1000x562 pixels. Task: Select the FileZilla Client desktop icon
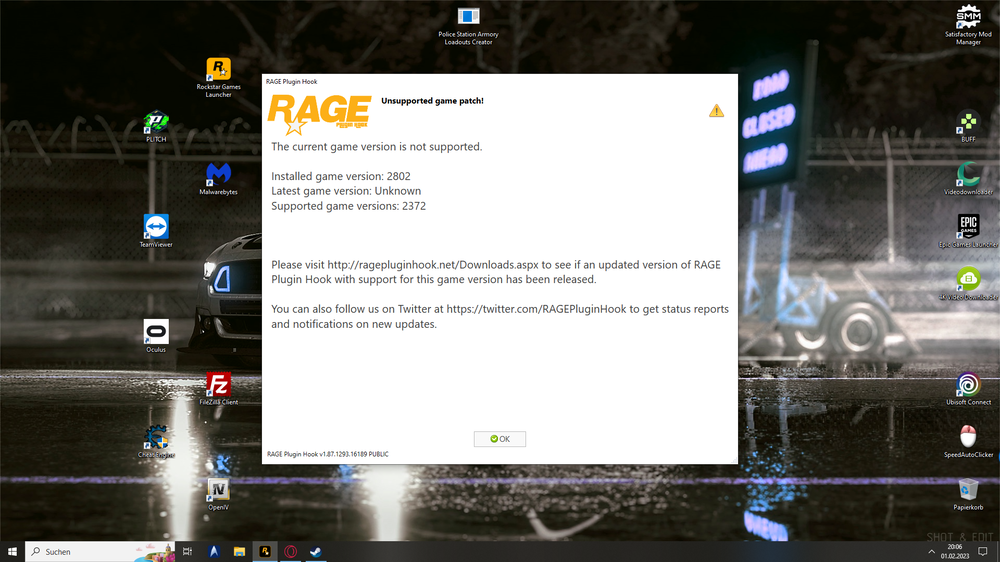click(x=218, y=389)
